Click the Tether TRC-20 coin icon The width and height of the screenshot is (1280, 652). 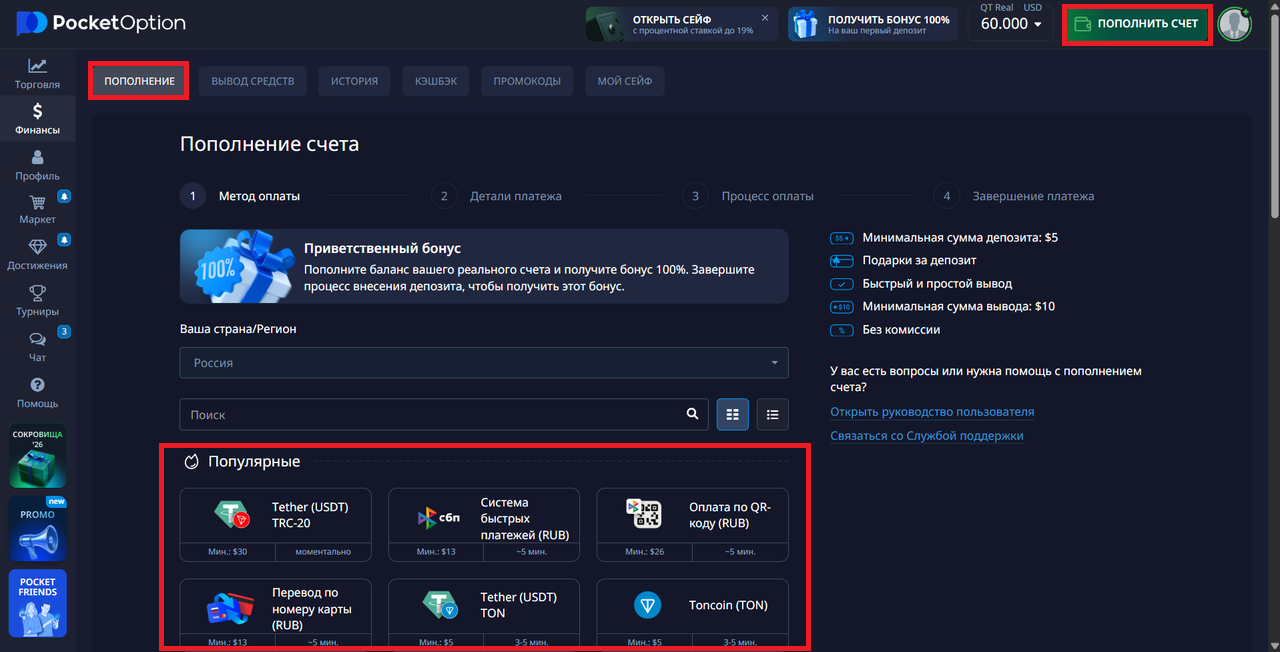(231, 515)
